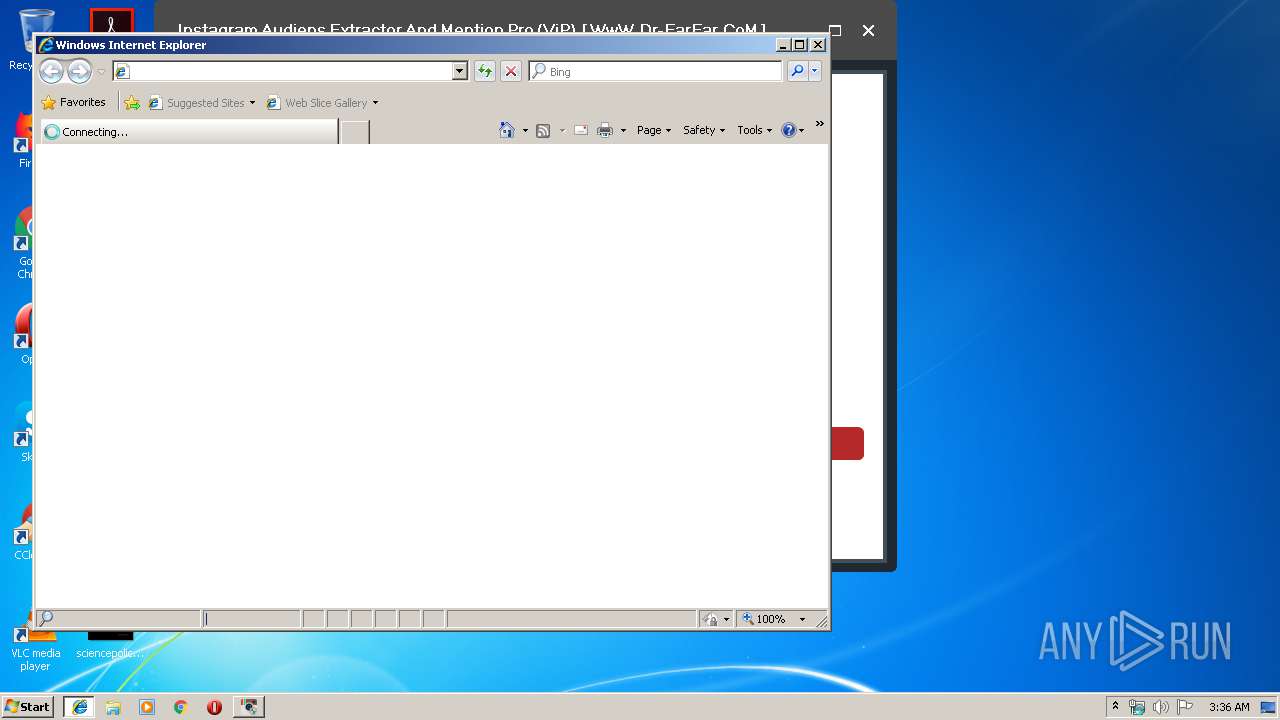Click the Back navigation arrow in Internet Explorer
Screen dimensions: 1280x720
coord(51,71)
